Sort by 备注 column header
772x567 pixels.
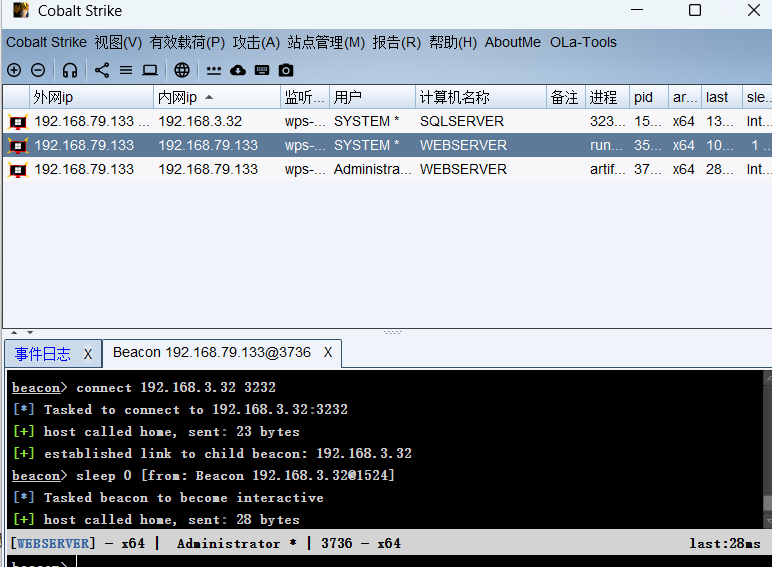(566, 97)
